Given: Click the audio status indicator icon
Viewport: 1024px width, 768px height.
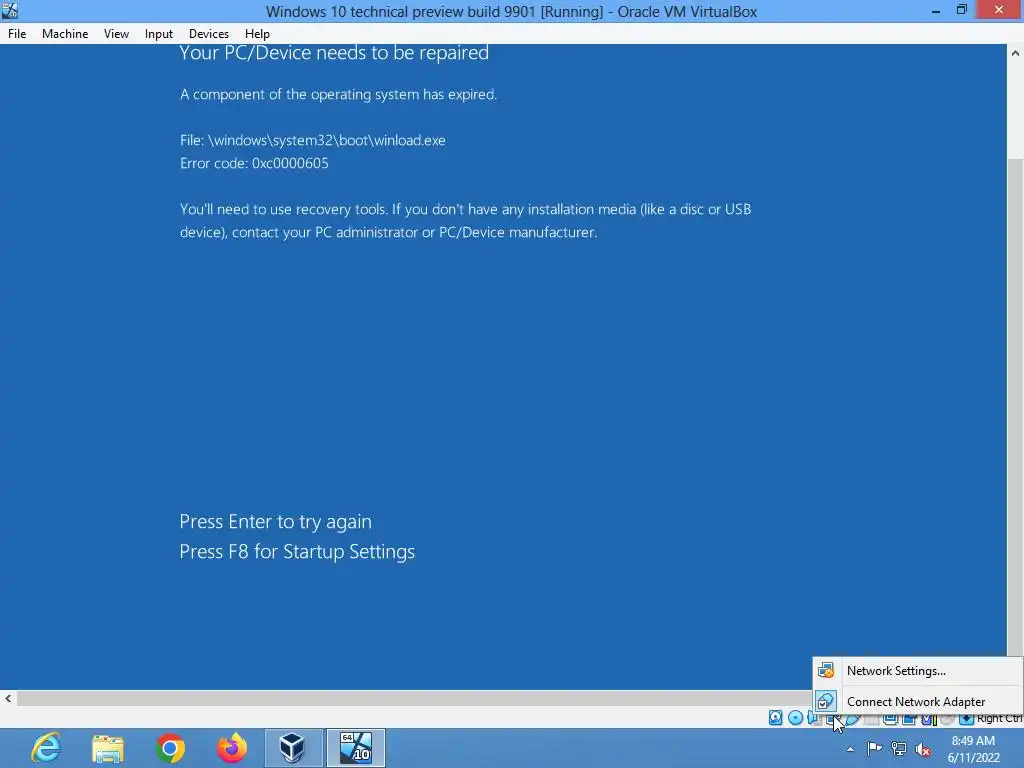Looking at the screenshot, I should pyautogui.click(x=813, y=718).
